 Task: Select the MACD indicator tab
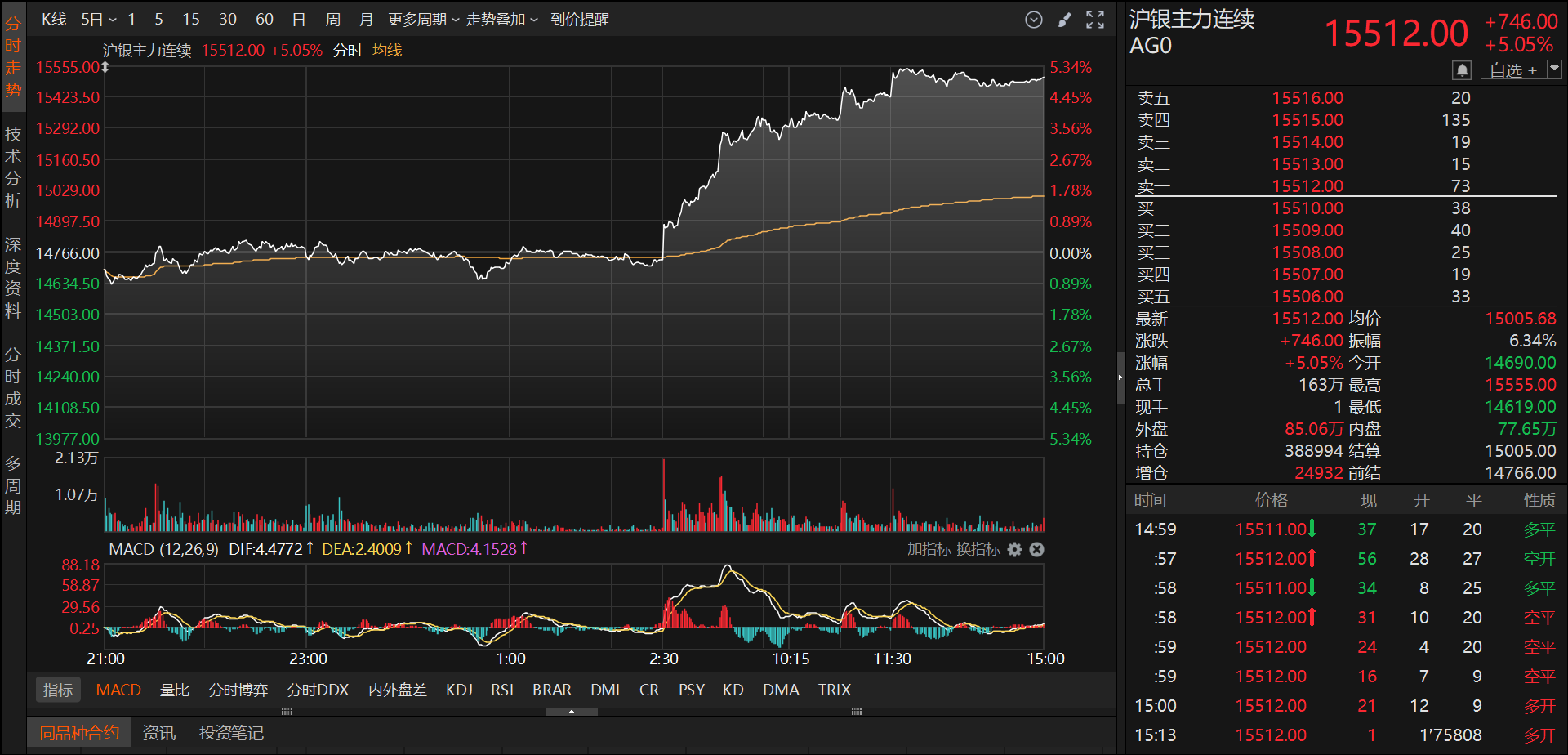coord(118,690)
